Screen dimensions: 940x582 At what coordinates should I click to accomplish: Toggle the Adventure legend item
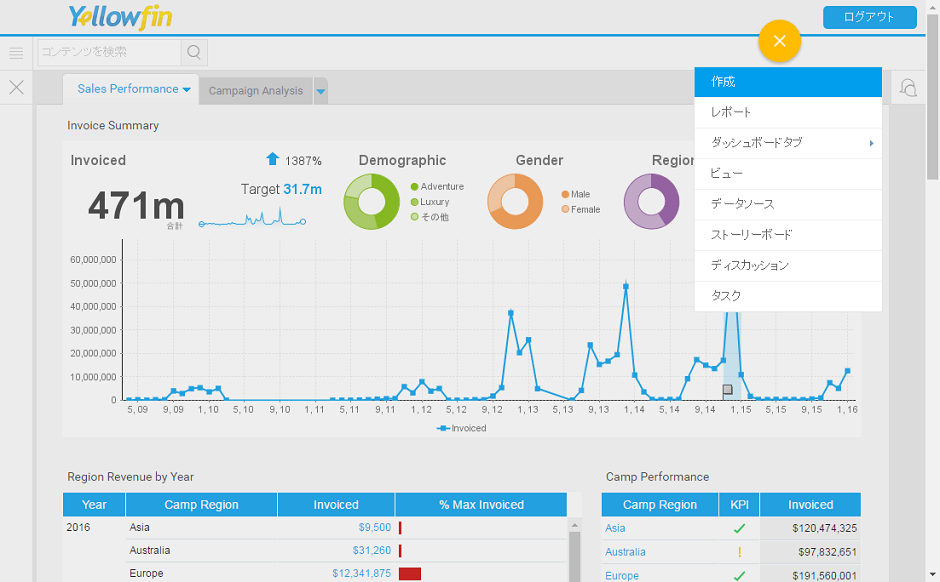pos(437,186)
